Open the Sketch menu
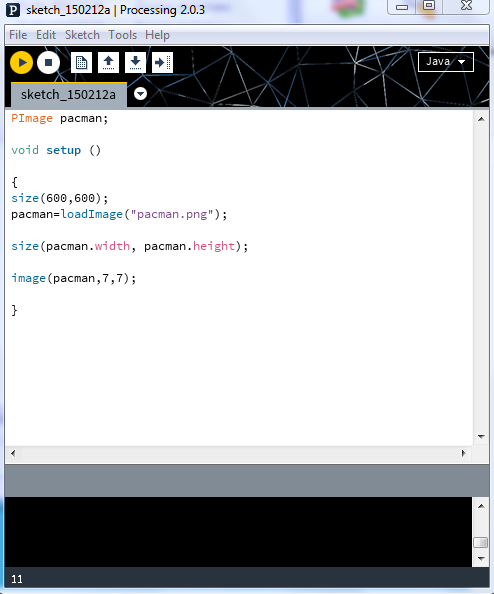Screen dimensions: 494x594 pyautogui.click(x=82, y=35)
